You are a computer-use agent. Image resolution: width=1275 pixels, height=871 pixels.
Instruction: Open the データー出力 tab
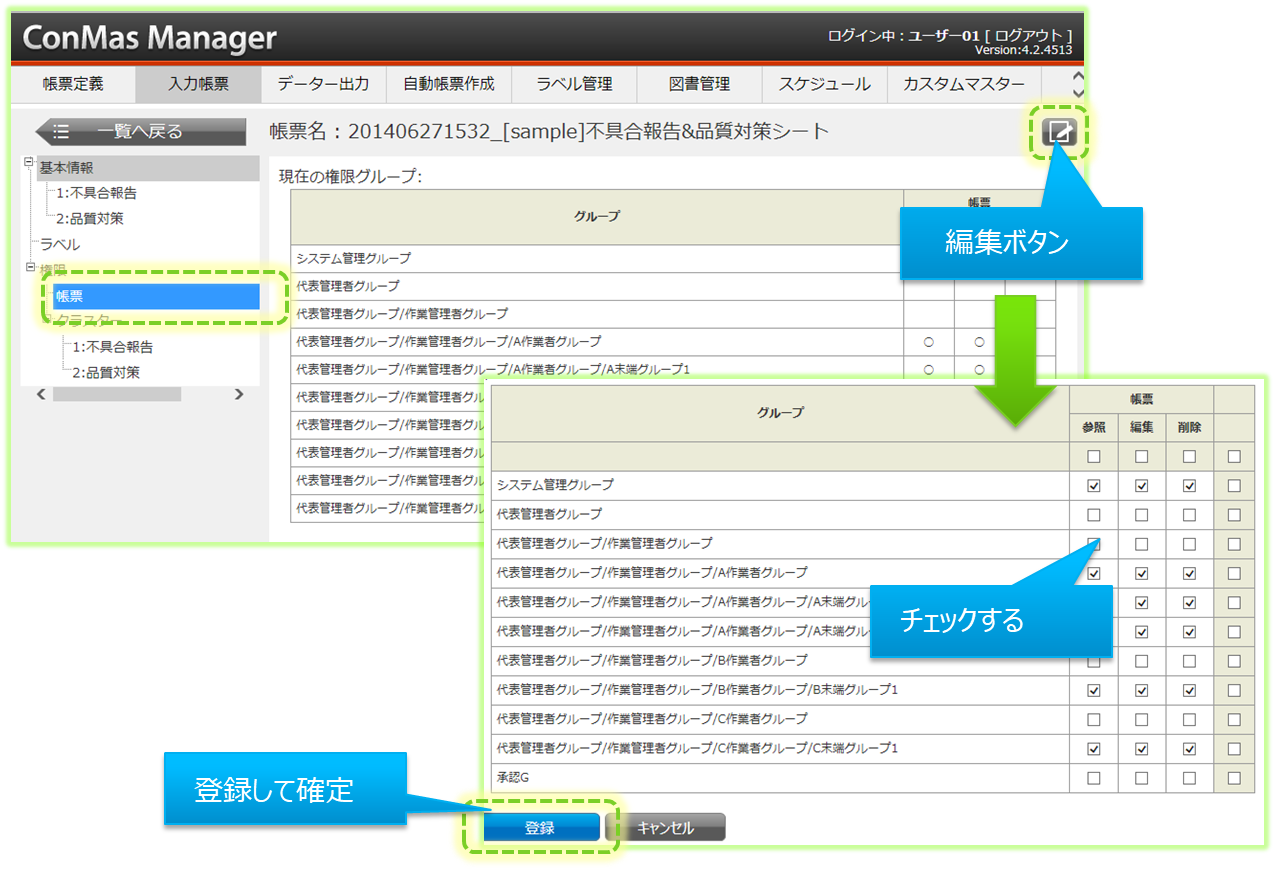coord(323,84)
